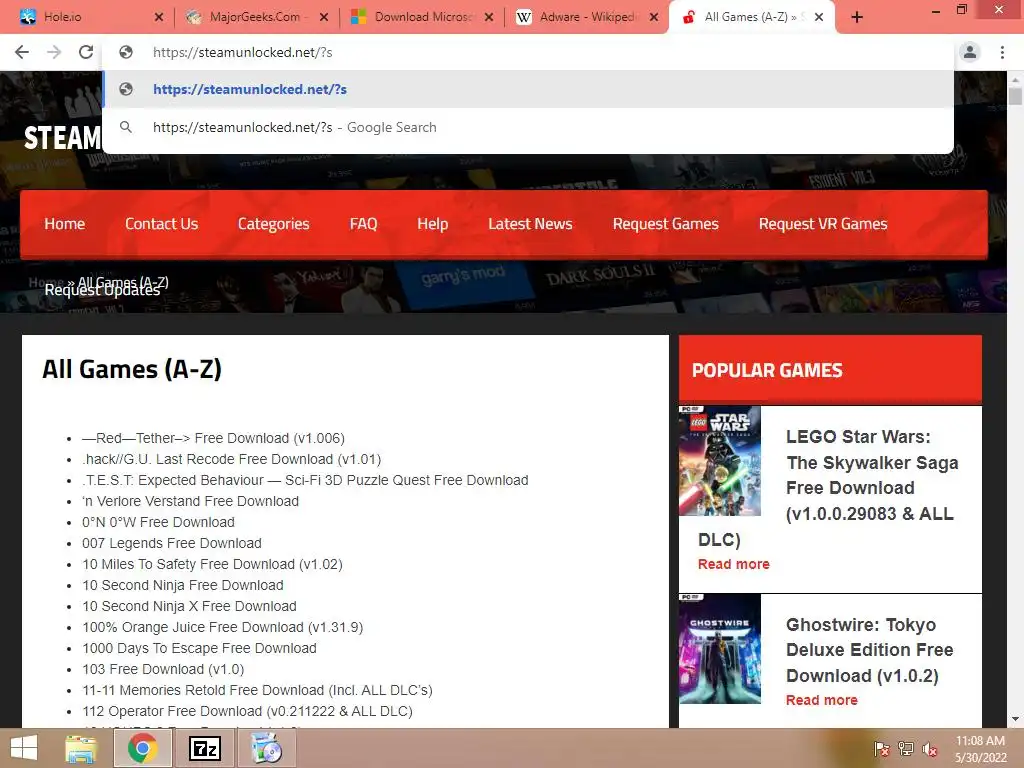The width and height of the screenshot is (1024, 768).
Task: Open the taskbar clock and date
Action: [x=980, y=749]
